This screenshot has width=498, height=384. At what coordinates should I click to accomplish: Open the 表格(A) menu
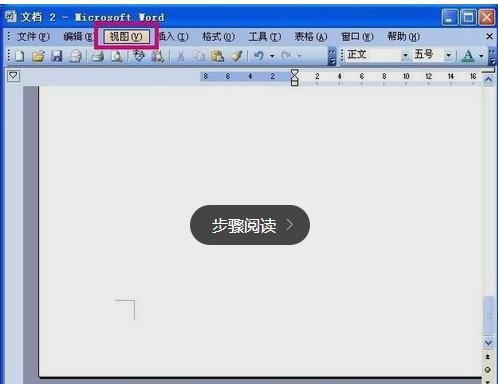click(311, 37)
